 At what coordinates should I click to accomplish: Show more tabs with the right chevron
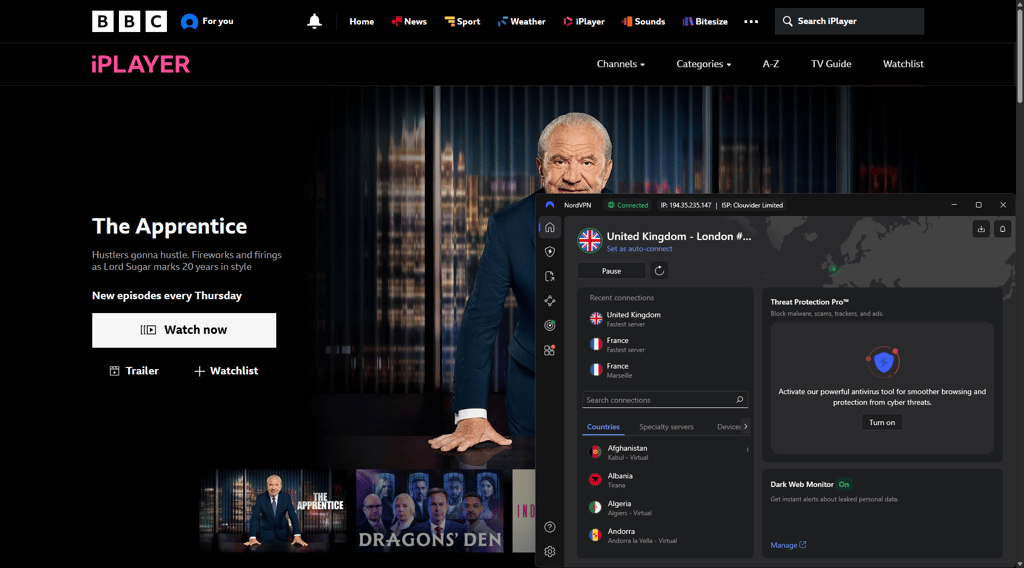[746, 426]
